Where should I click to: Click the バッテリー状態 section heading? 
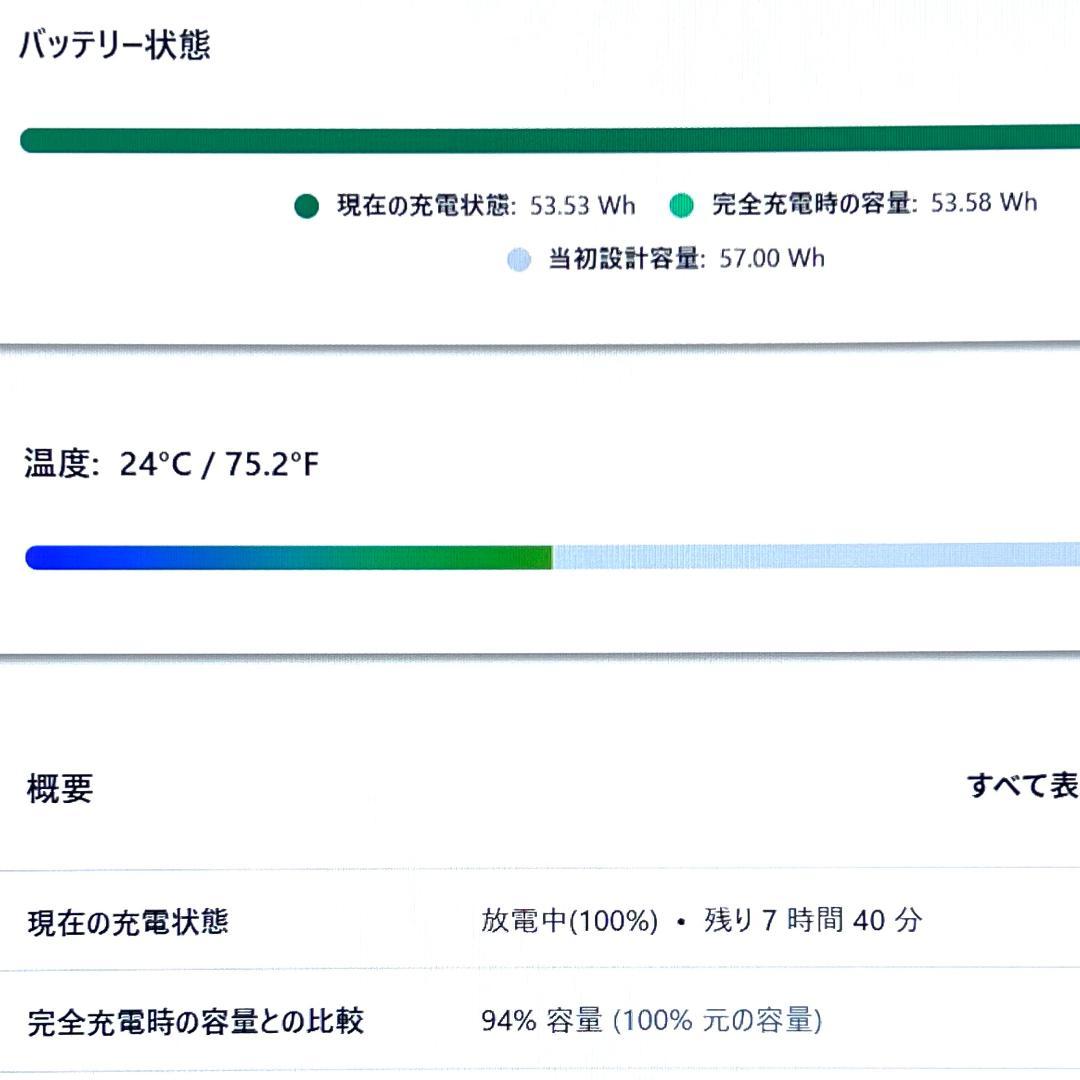114,46
